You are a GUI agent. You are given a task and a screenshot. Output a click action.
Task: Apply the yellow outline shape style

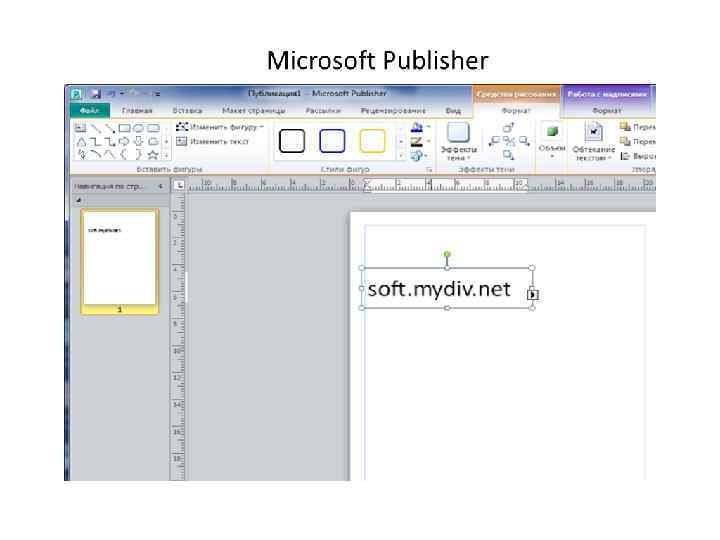[372, 141]
